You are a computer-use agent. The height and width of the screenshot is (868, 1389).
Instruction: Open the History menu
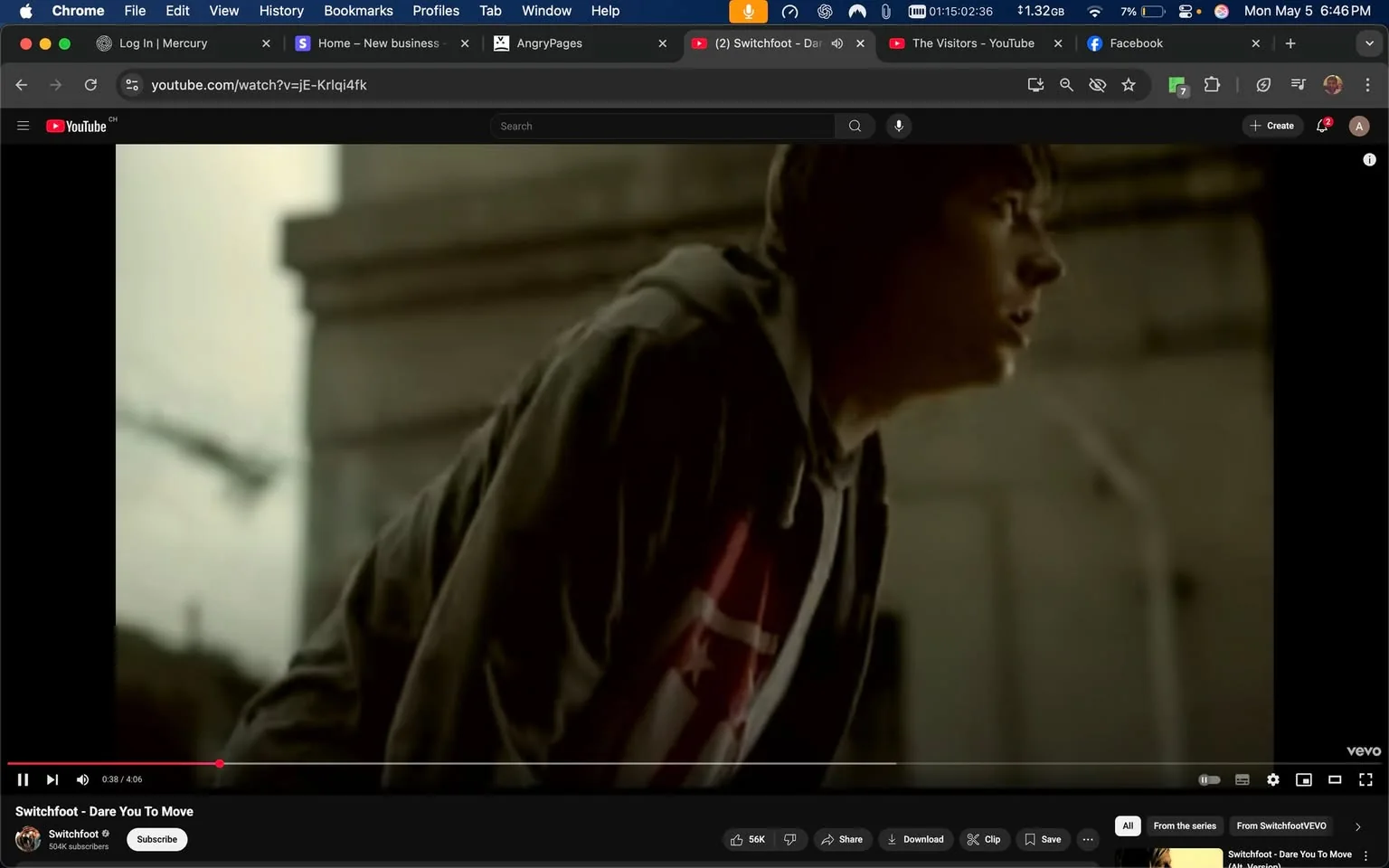point(281,11)
